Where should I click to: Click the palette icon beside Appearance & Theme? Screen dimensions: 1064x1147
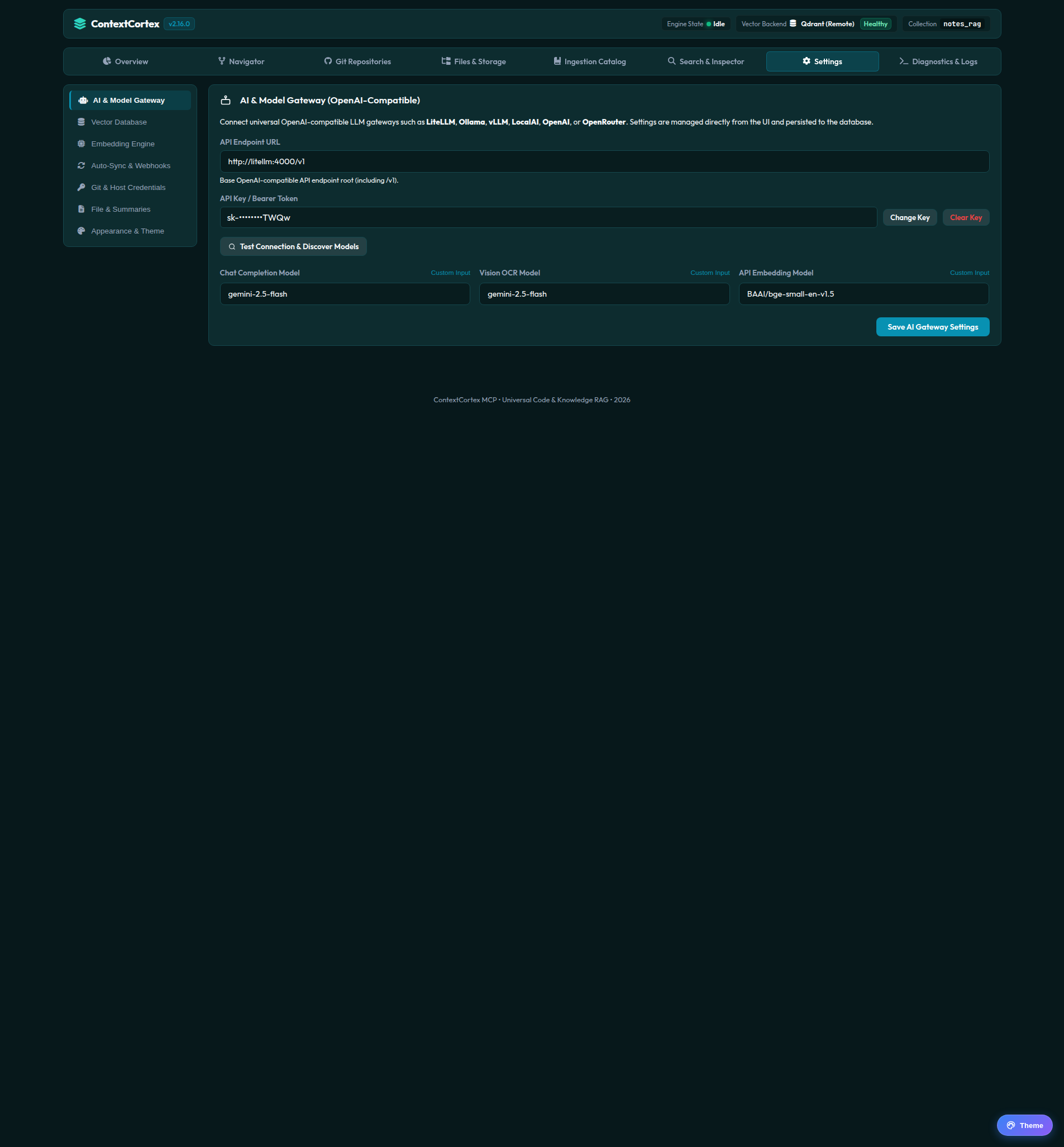[81, 231]
